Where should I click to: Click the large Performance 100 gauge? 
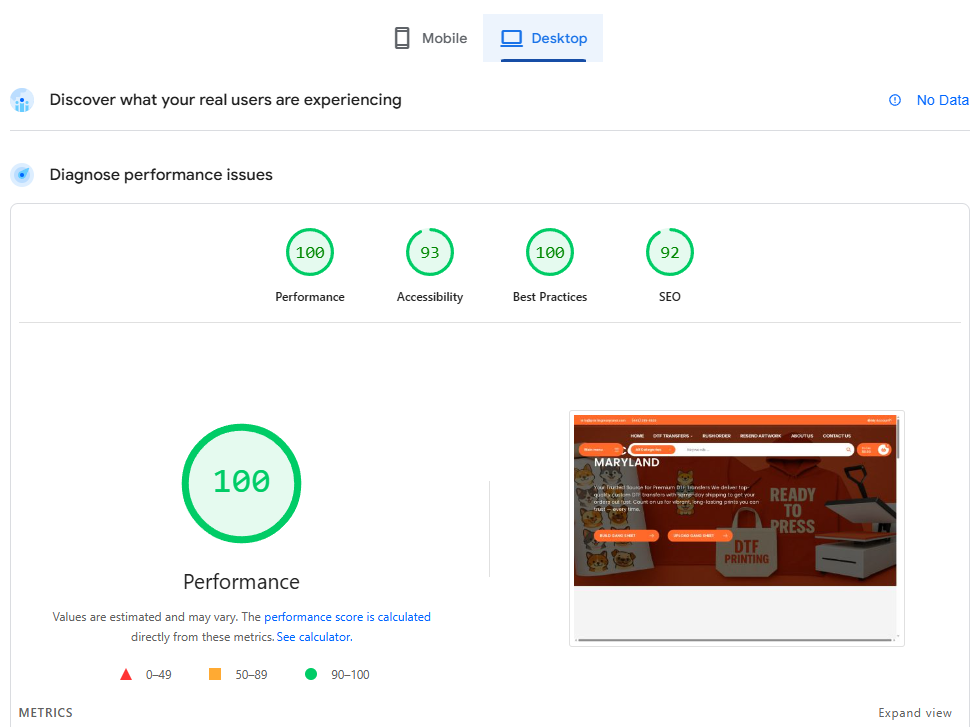(x=241, y=483)
